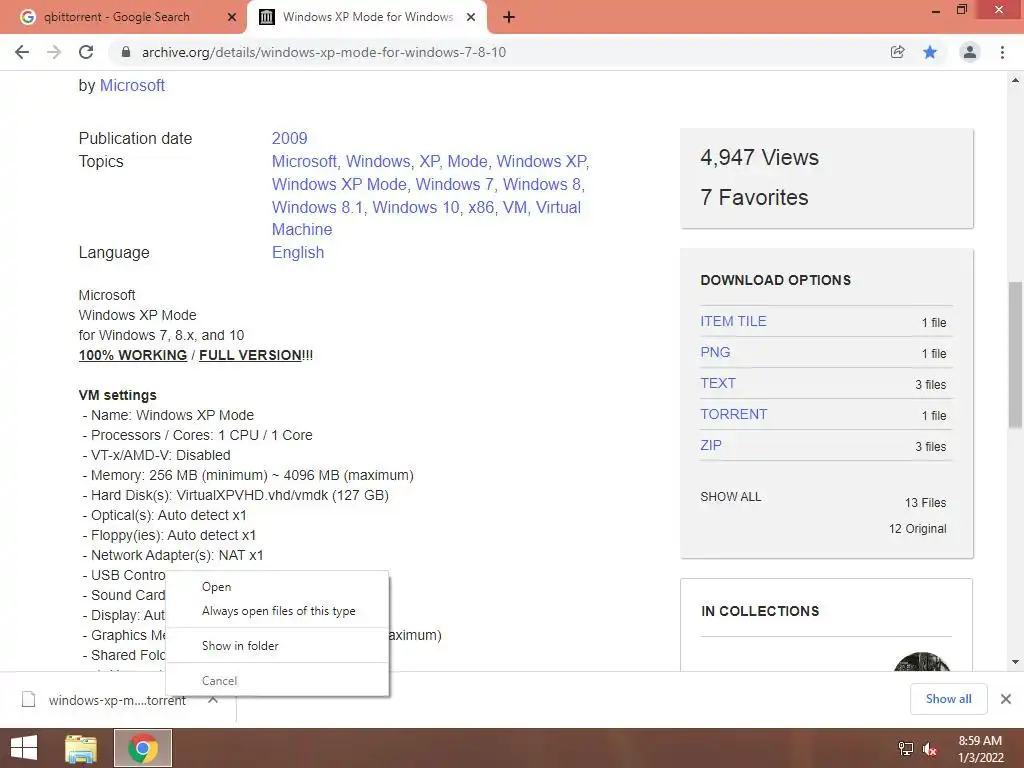This screenshot has height=768, width=1024.
Task: Open the ITEM TILE download option
Action: pos(733,321)
